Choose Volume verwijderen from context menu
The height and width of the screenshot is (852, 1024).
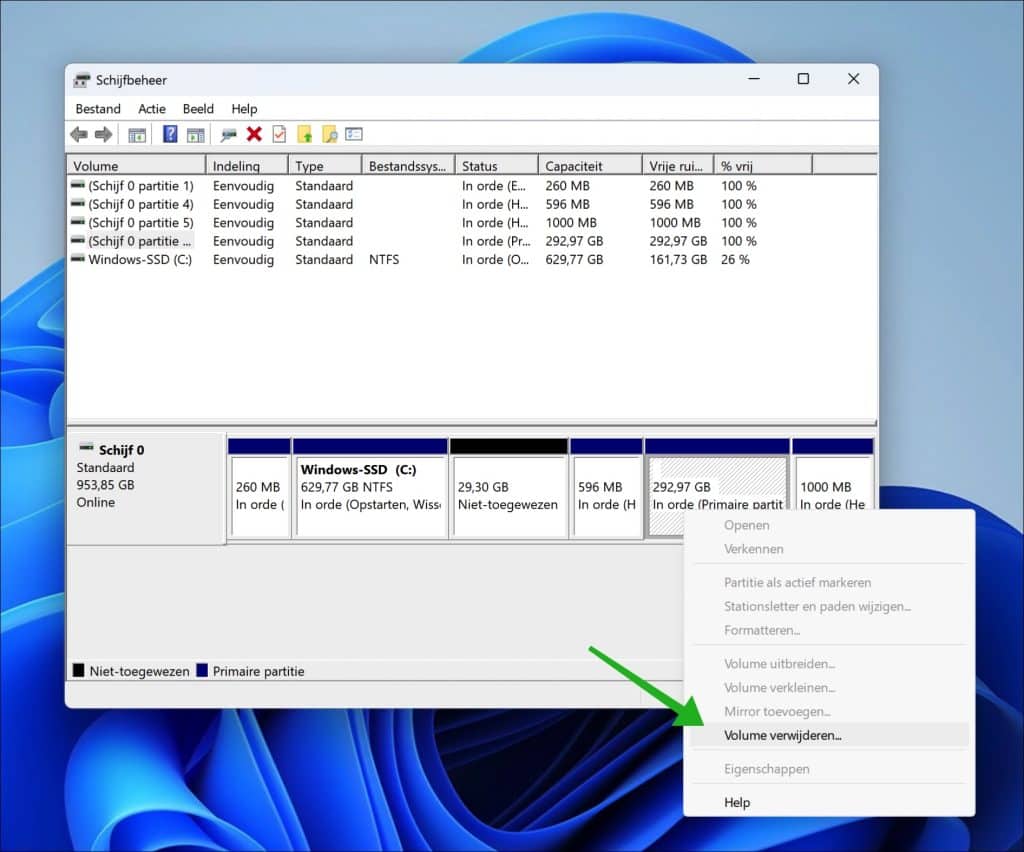tap(783, 735)
